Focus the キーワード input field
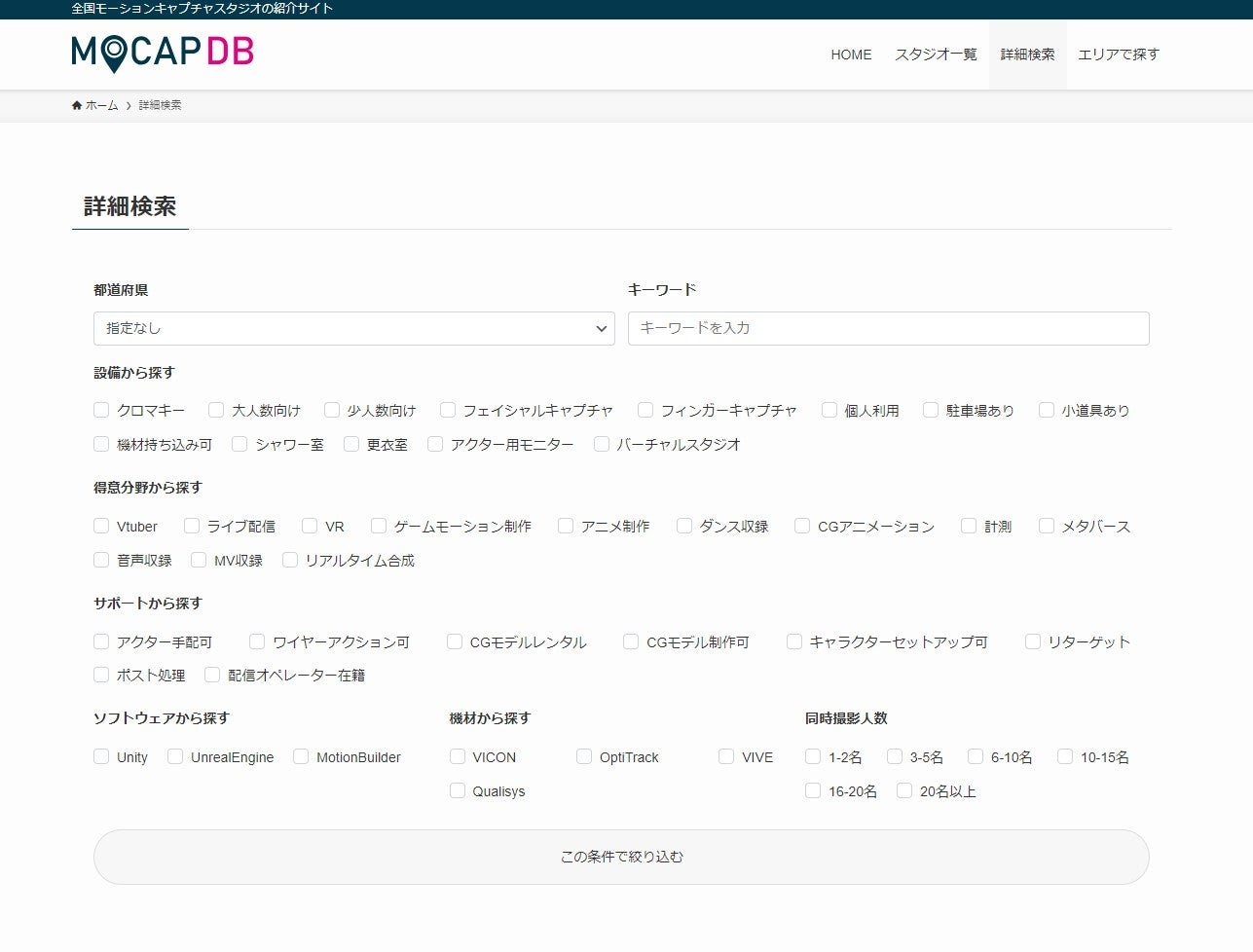1253x952 pixels. coord(888,328)
